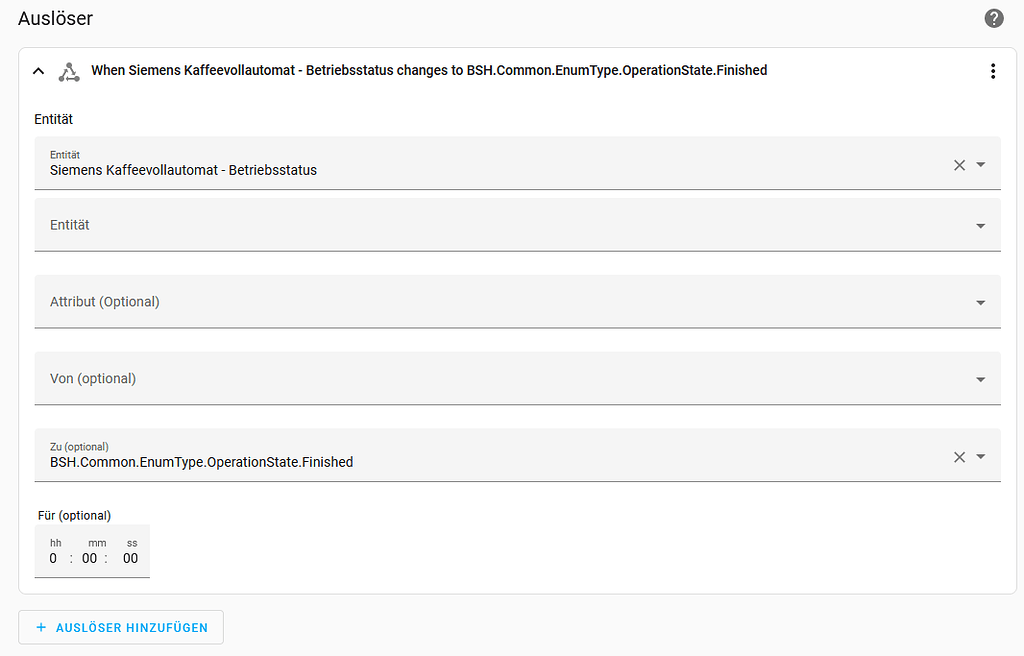
Task: Open the Attribut (Optional) dropdown
Action: click(x=979, y=301)
